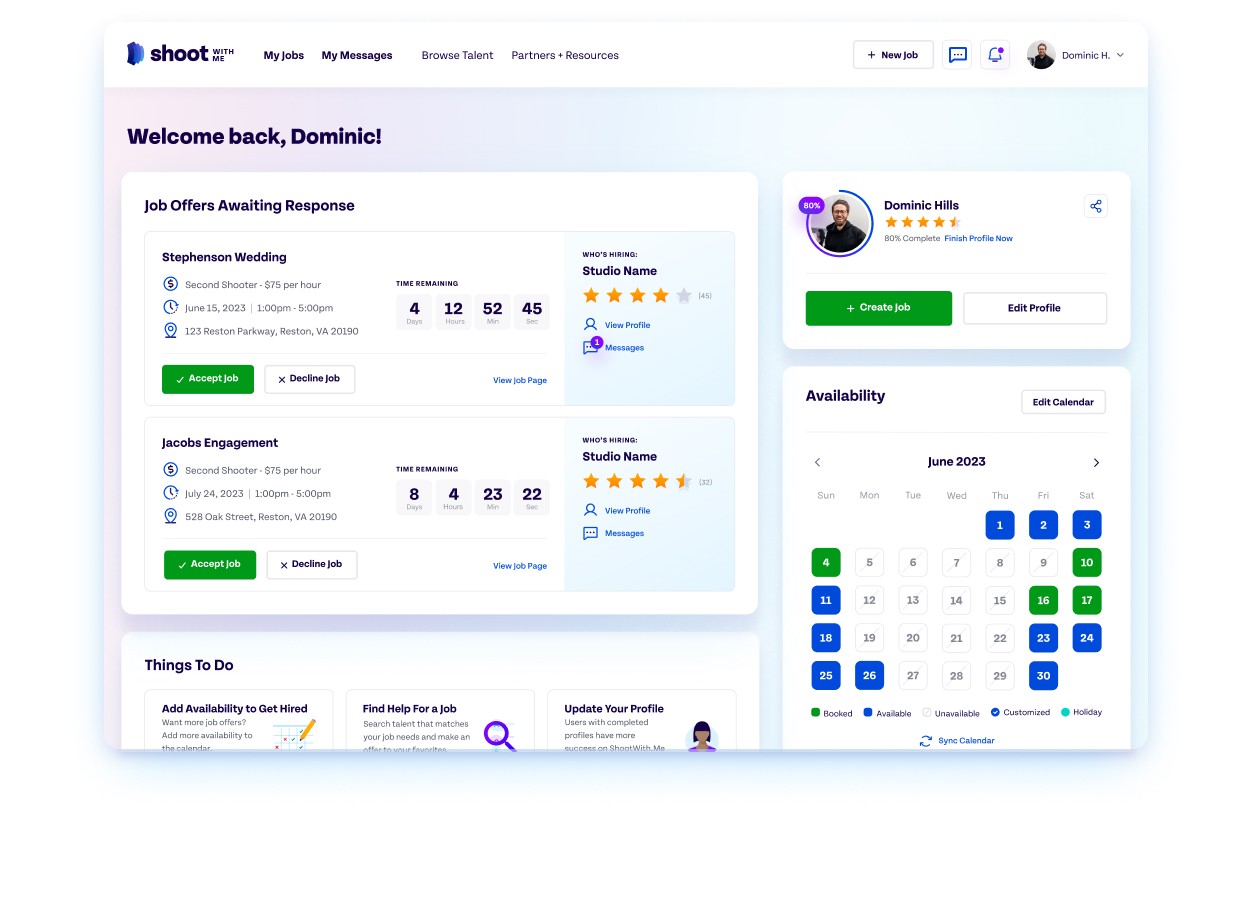Accept the Stephenson Wedding job
Screen dimensions: 1250x900
208,379
